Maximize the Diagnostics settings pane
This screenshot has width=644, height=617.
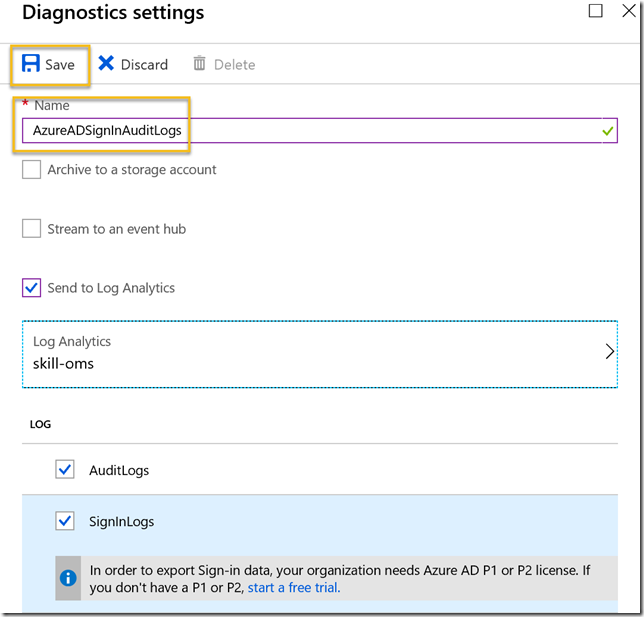pyautogui.click(x=596, y=11)
